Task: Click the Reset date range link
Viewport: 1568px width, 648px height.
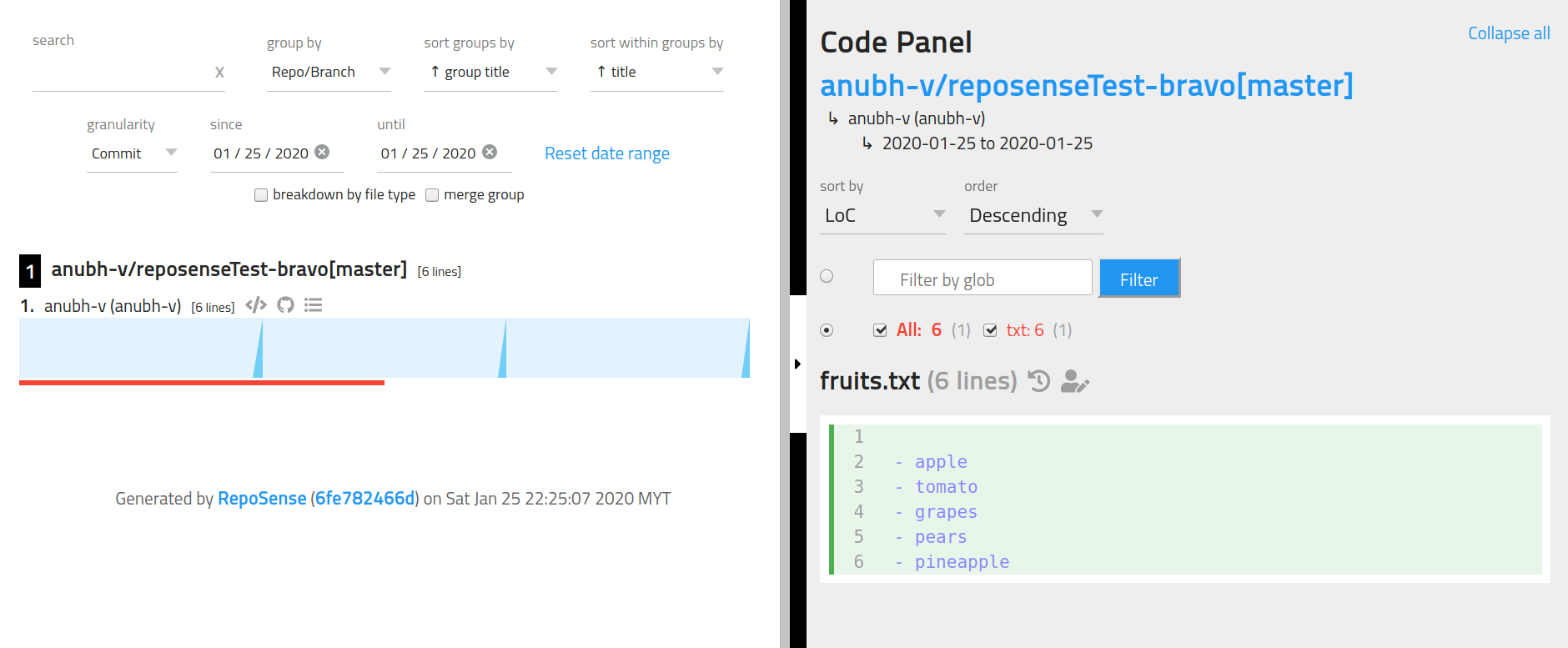Action: pyautogui.click(x=606, y=153)
